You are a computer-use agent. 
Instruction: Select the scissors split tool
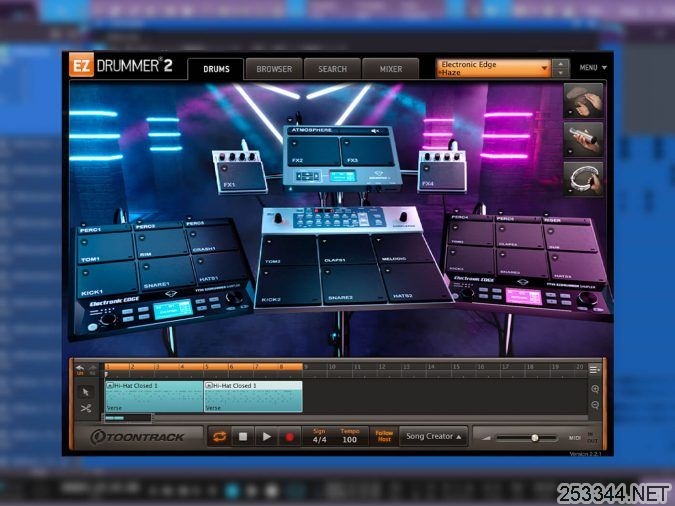pyautogui.click(x=85, y=408)
